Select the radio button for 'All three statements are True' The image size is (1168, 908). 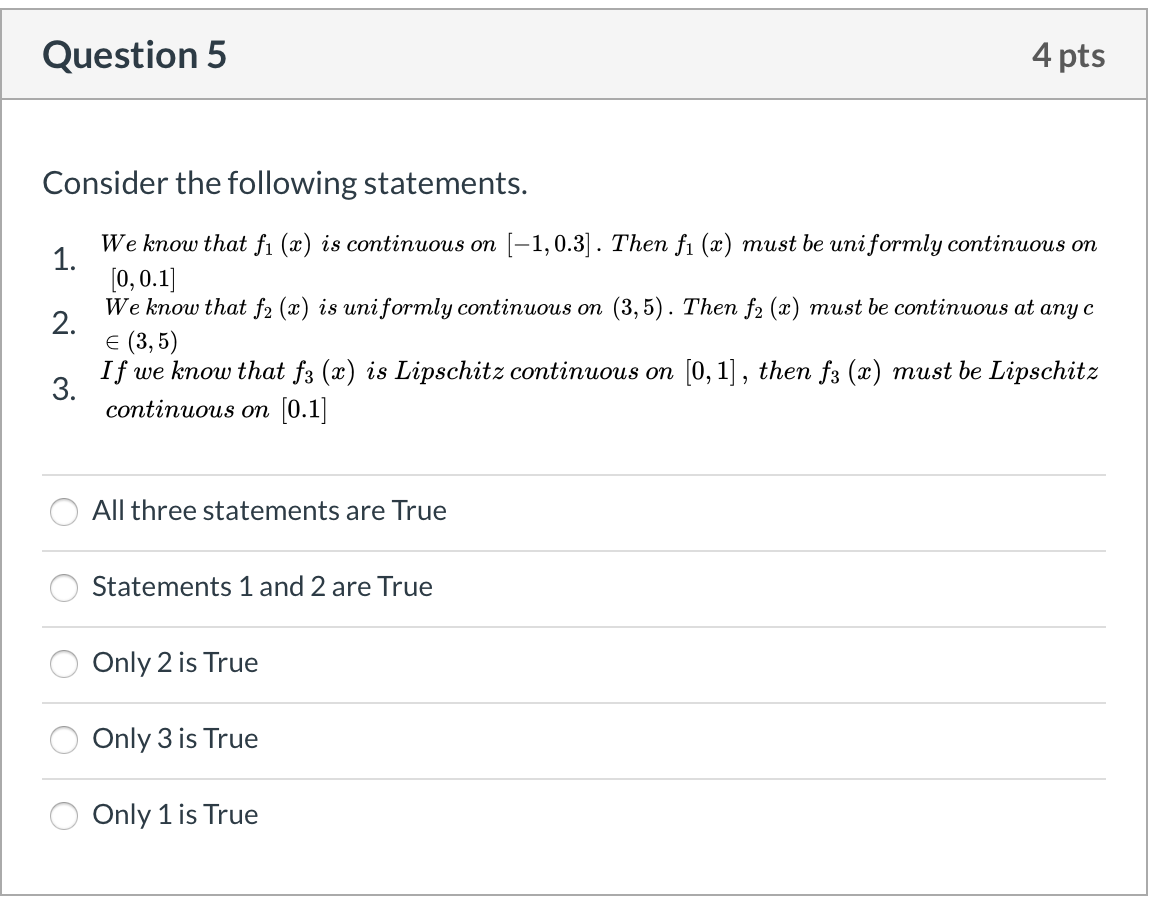click(63, 511)
